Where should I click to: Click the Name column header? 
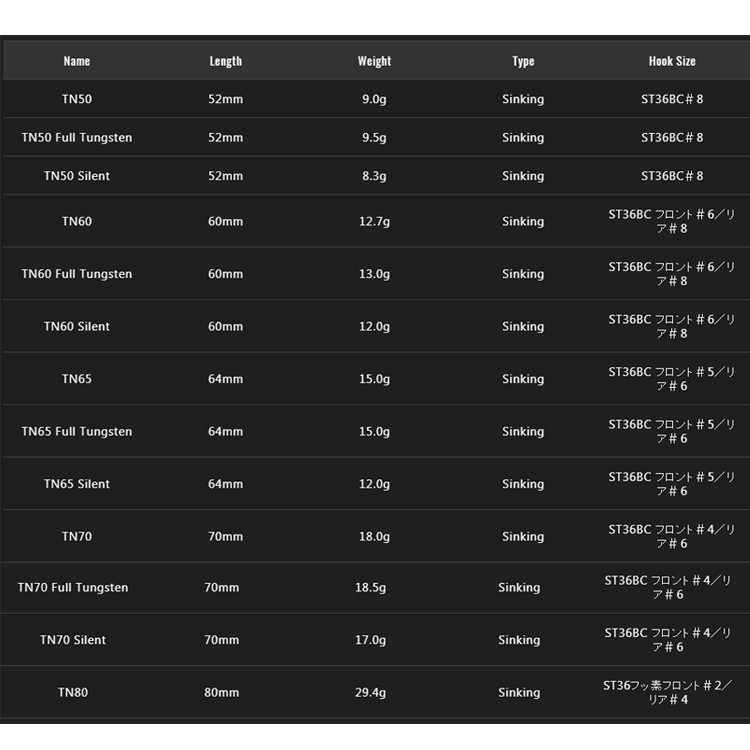(77, 61)
